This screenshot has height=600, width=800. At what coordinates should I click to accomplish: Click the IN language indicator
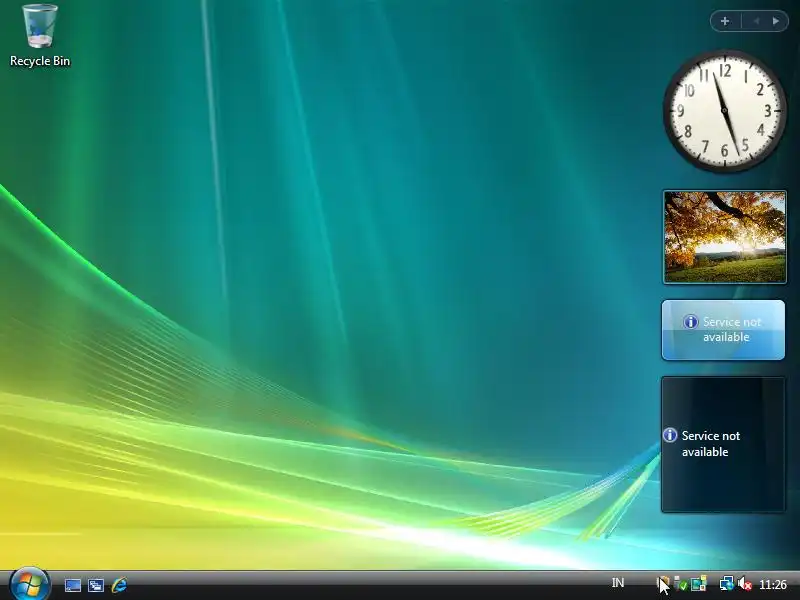[618, 583]
